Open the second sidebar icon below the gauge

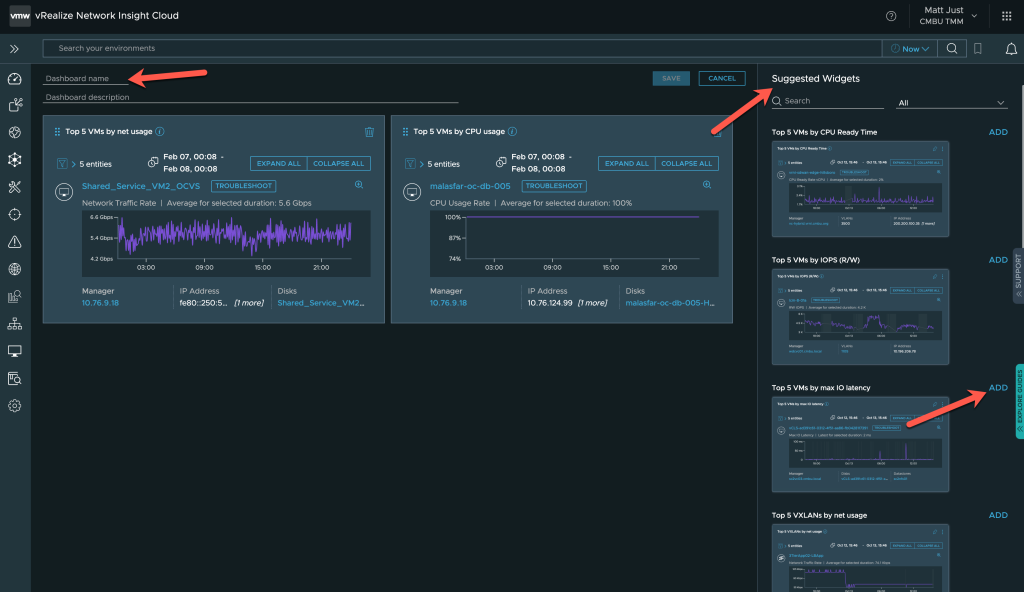pos(14,105)
